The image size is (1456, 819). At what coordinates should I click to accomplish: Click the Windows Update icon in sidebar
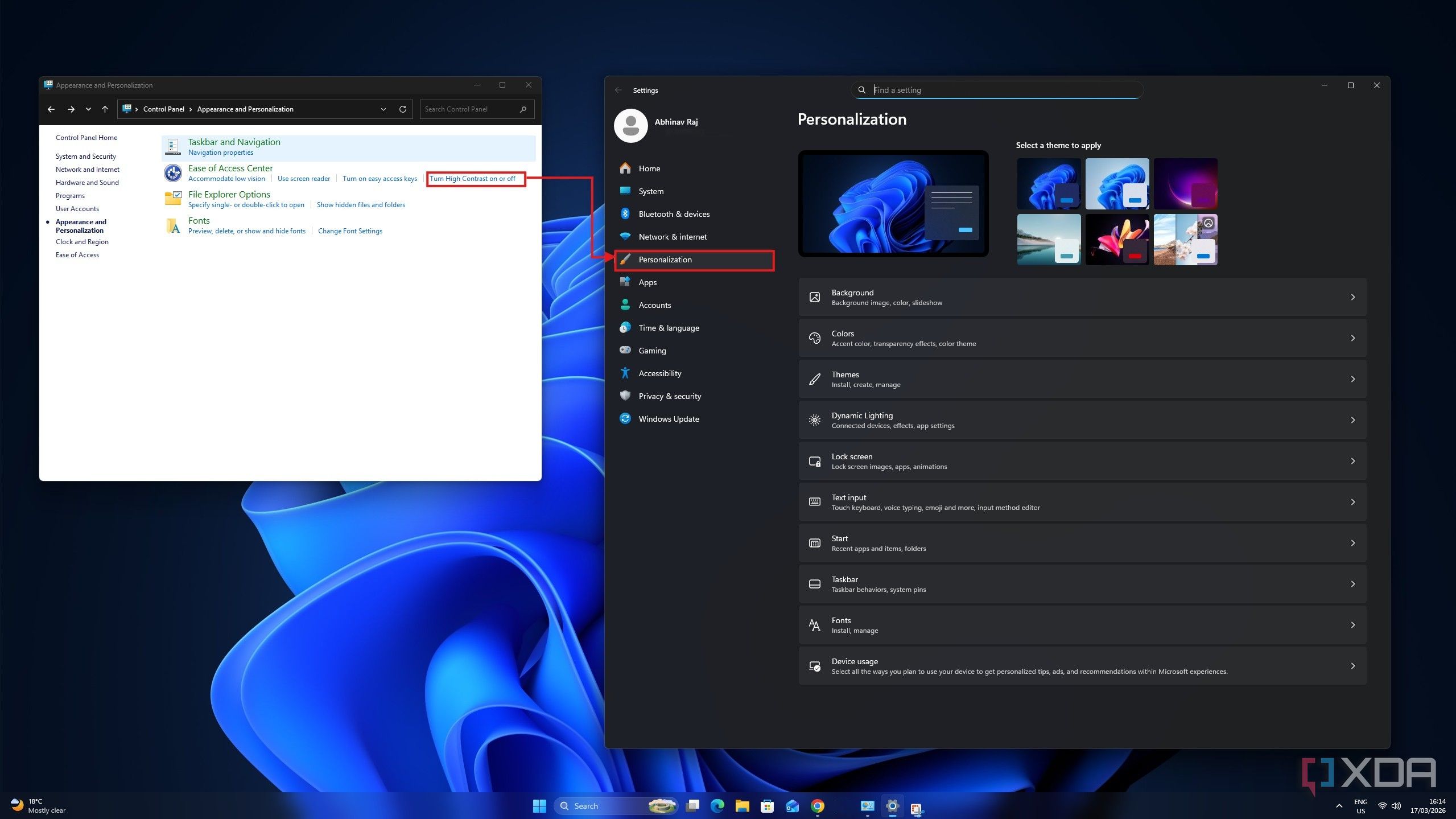tap(625, 418)
